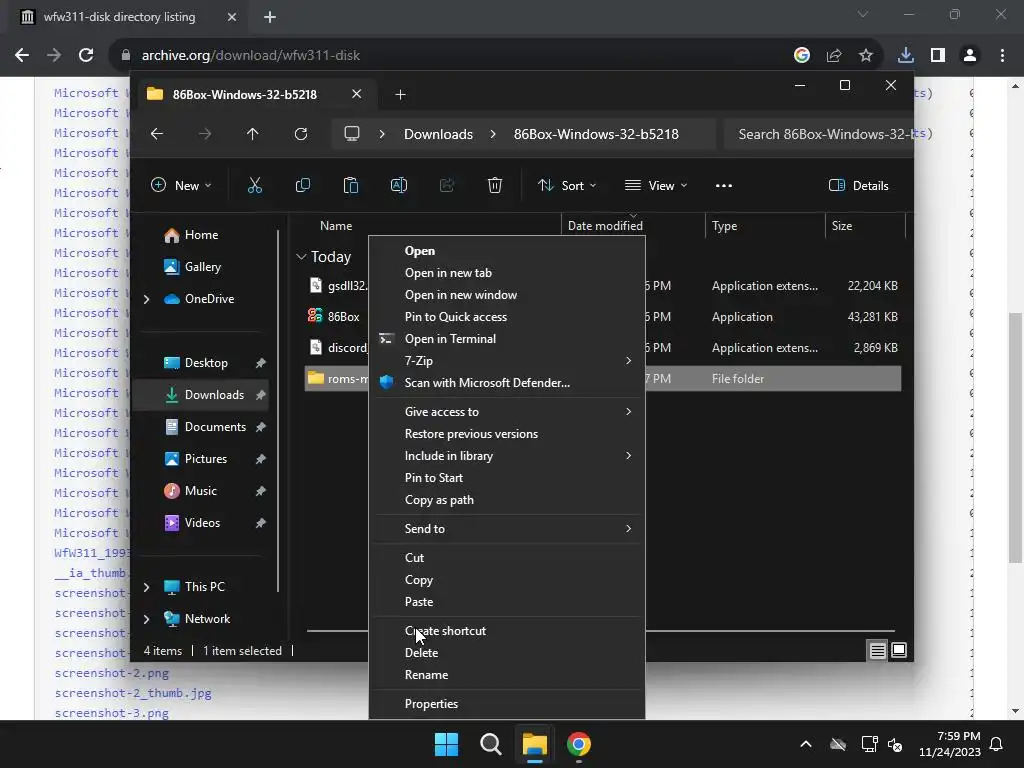Image resolution: width=1024 pixels, height=768 pixels.
Task: Go up one folder level in Explorer
Action: (x=253, y=134)
